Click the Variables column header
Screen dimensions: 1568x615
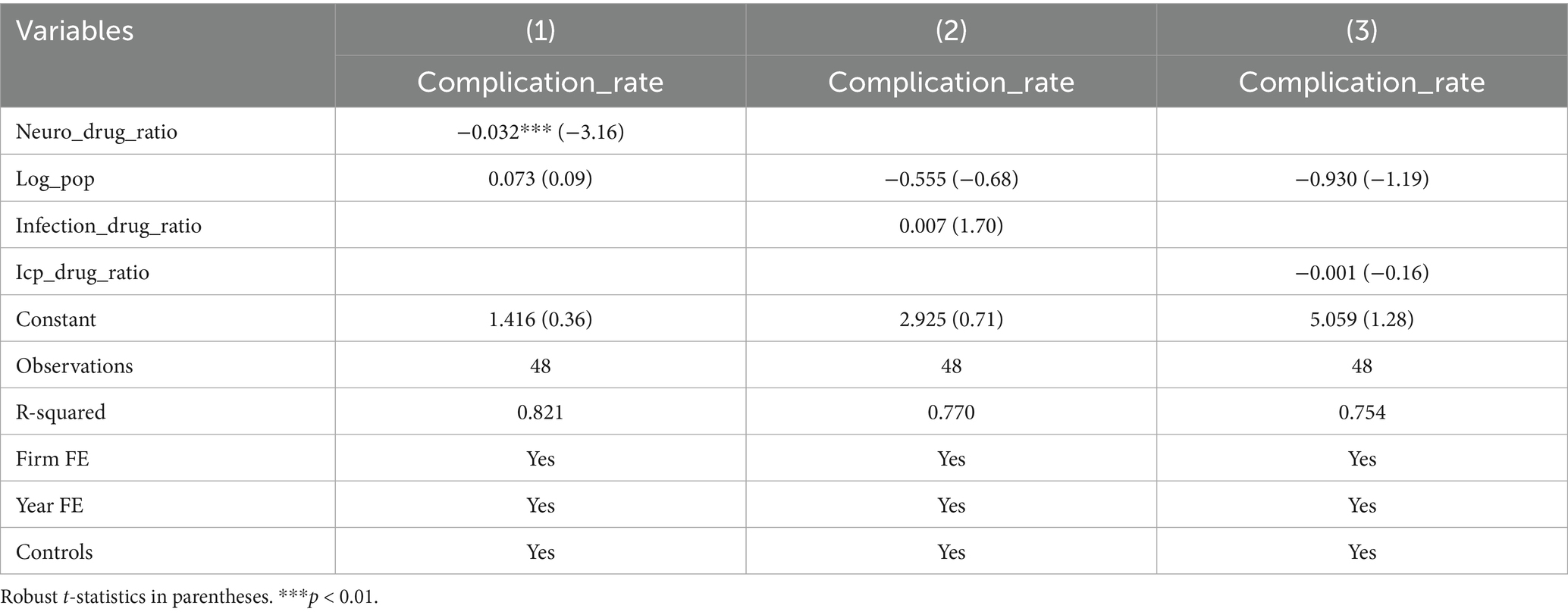(75, 31)
